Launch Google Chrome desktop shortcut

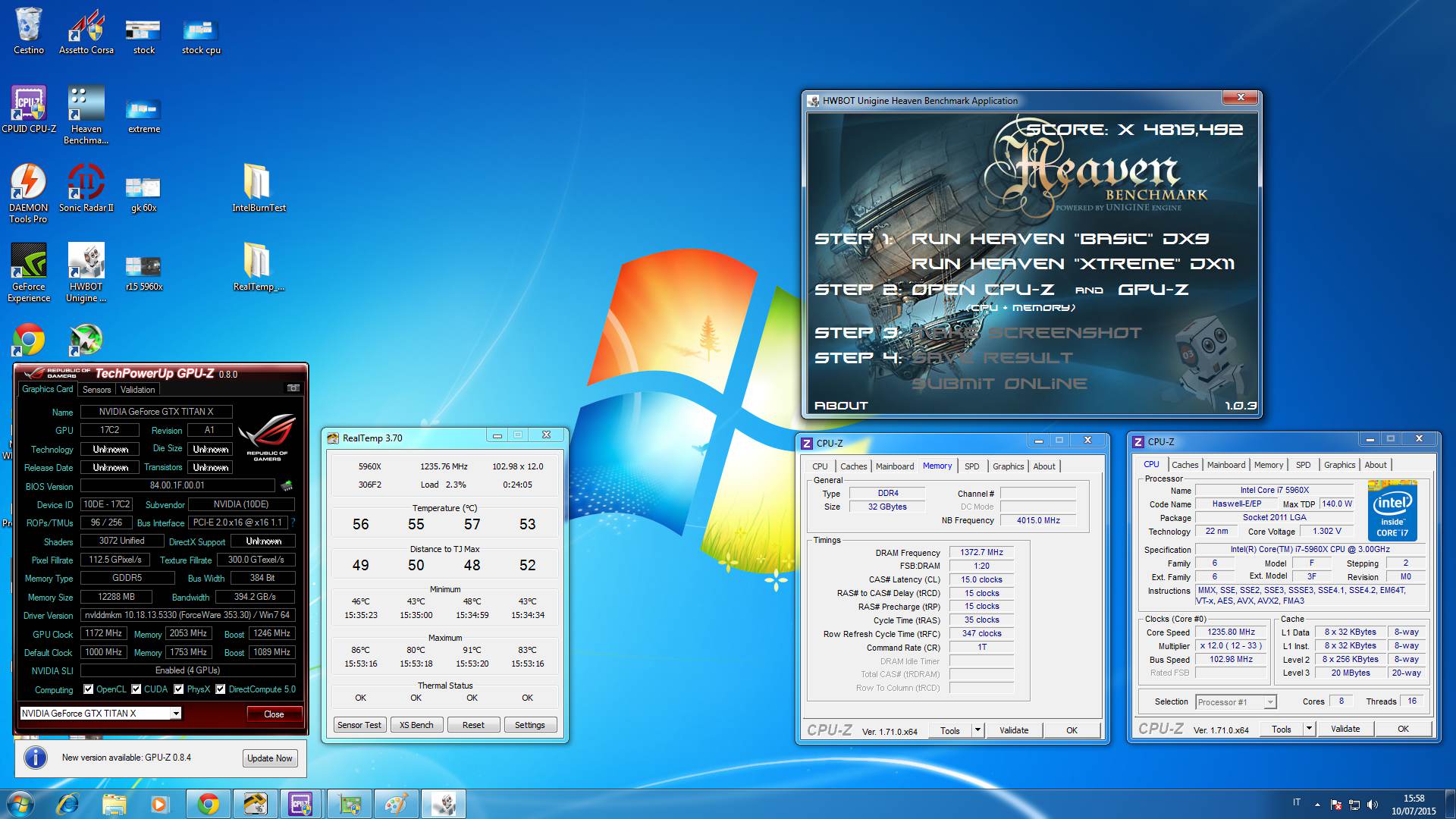tap(29, 340)
